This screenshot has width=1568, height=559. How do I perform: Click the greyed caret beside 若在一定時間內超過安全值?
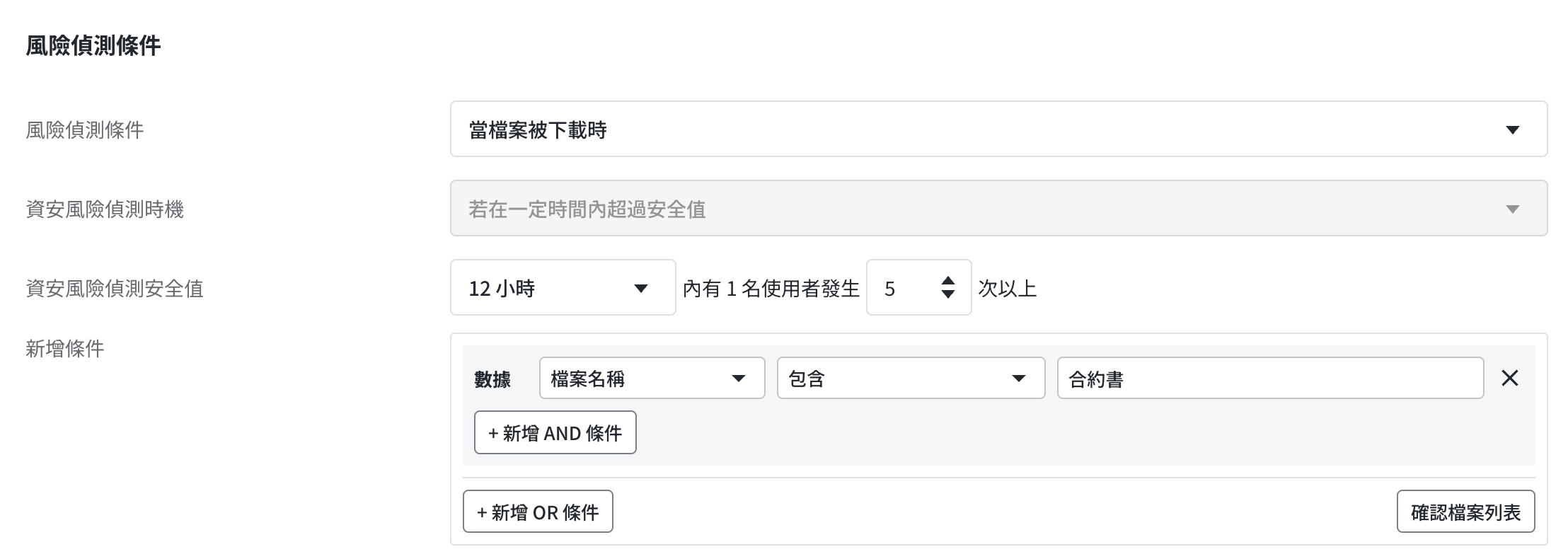coord(1512,209)
